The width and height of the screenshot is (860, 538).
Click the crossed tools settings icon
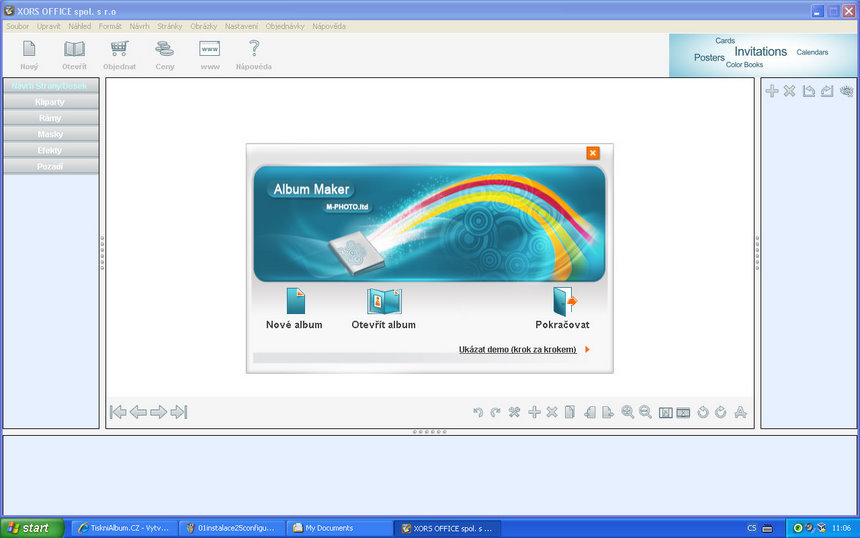[x=514, y=412]
